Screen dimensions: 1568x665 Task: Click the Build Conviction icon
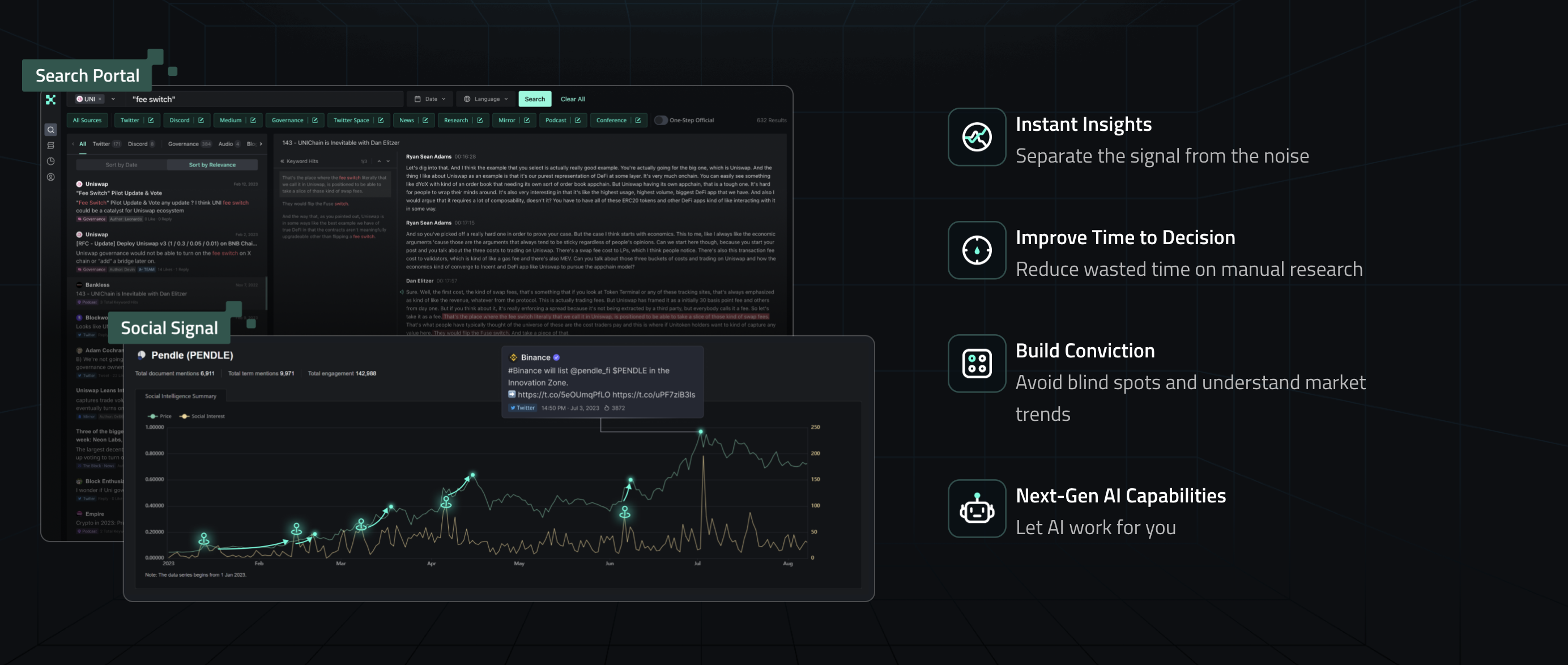click(x=977, y=363)
